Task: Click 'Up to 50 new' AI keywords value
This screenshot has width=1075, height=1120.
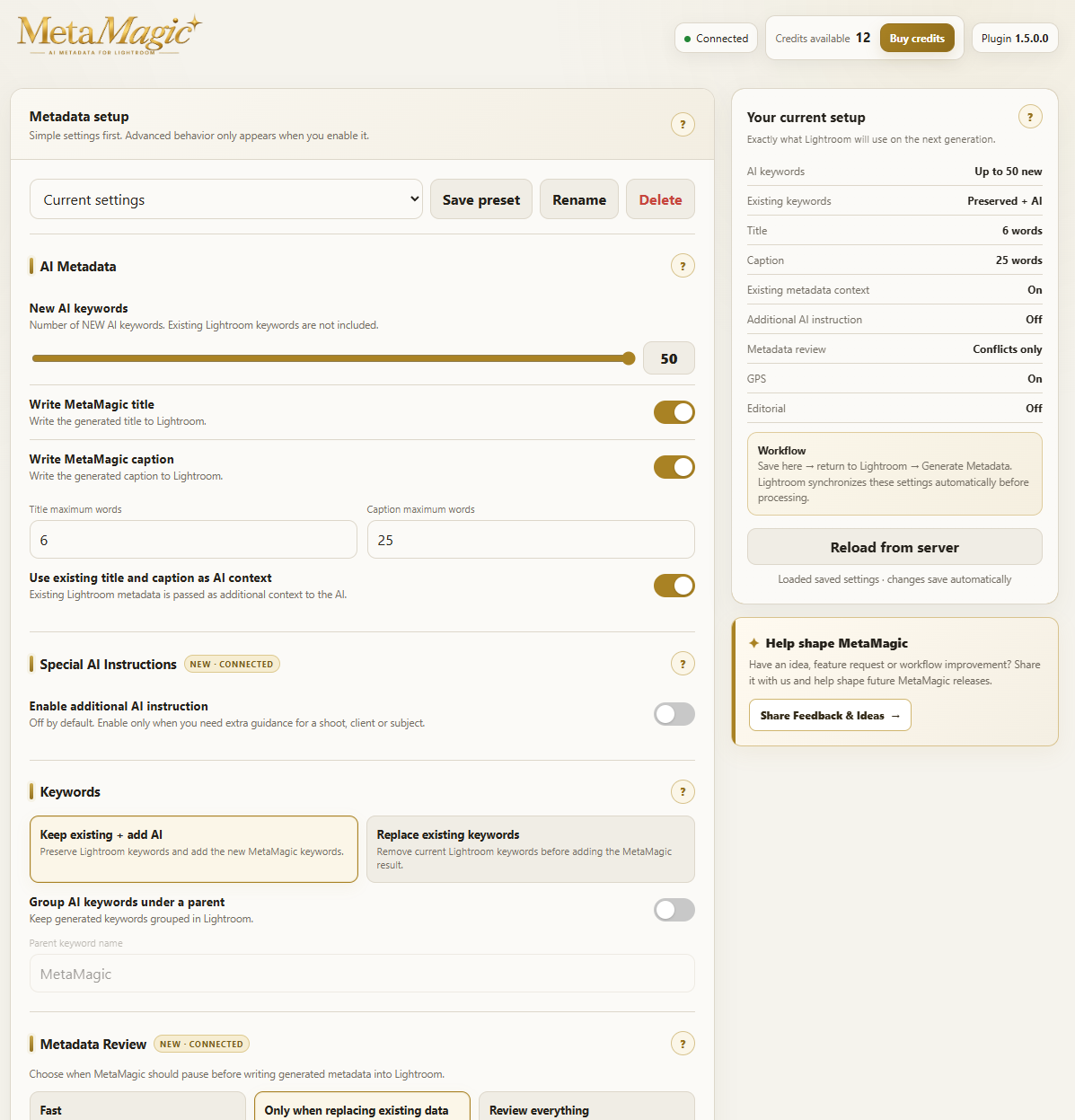Action: 1009,172
